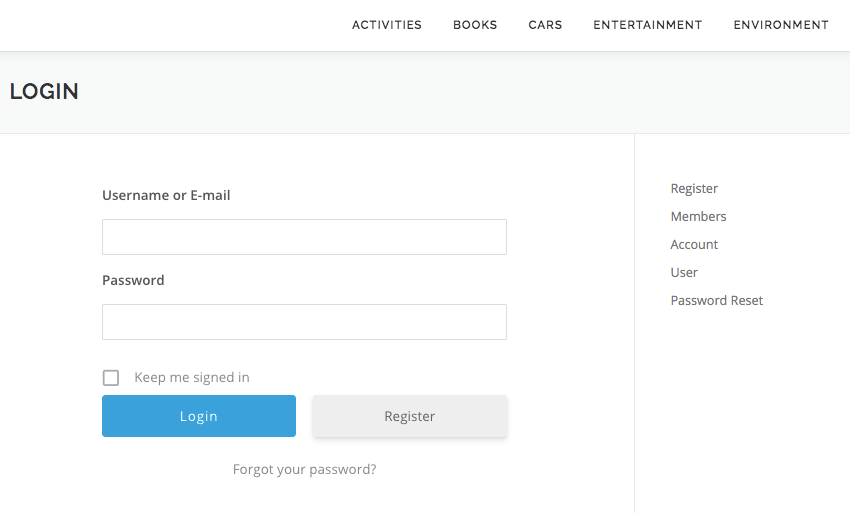This screenshot has height=517, width=850.
Task: Click the gray Register button beside Login
Action: tap(410, 416)
